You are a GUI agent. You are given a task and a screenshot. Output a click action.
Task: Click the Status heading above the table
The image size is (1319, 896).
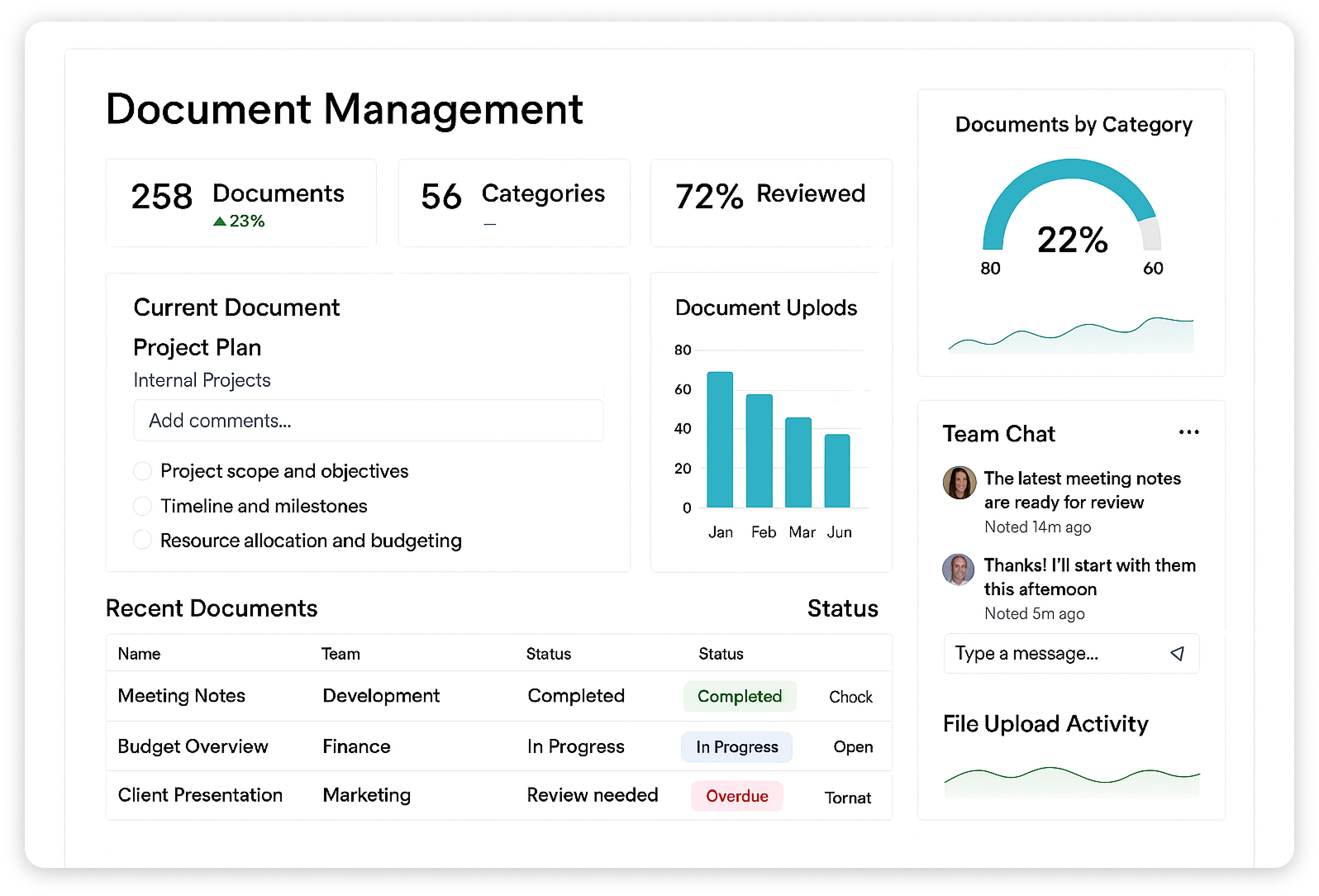pyautogui.click(x=842, y=608)
